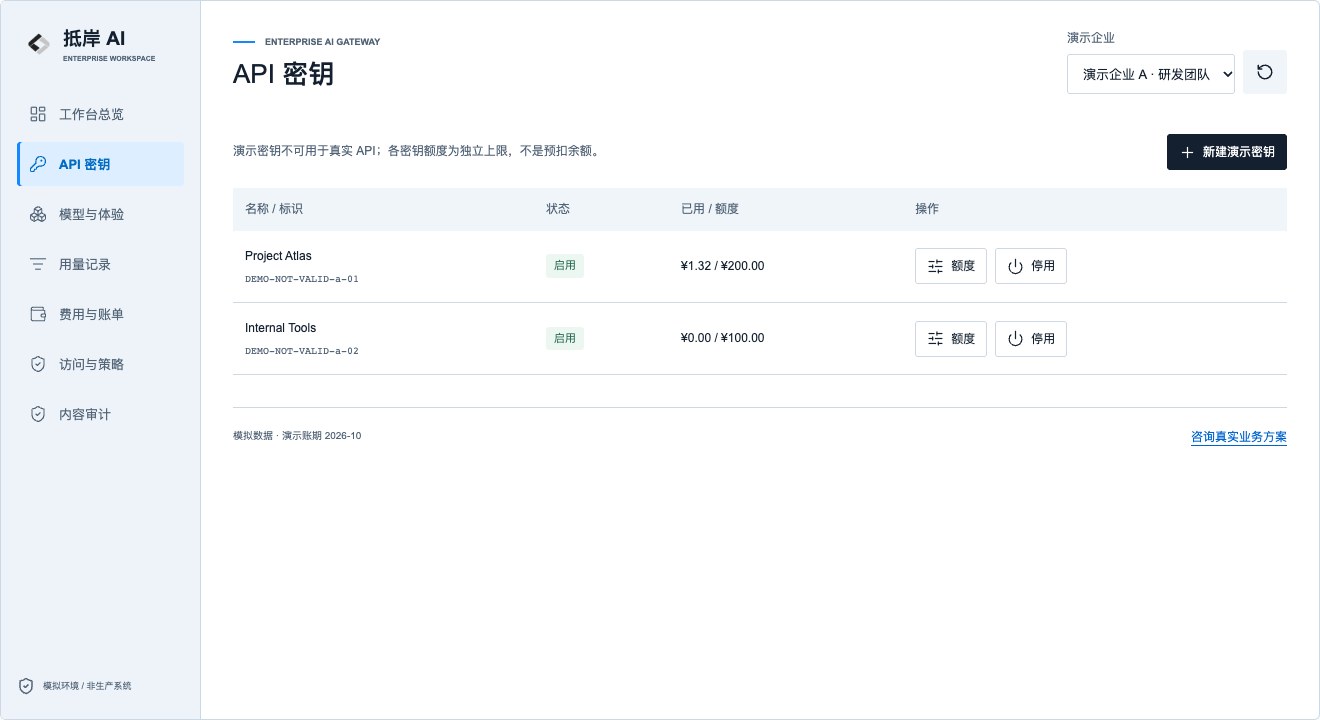Viewport: 1320px width, 720px height.
Task: Click the Internal Tools key name
Action: [x=280, y=328]
